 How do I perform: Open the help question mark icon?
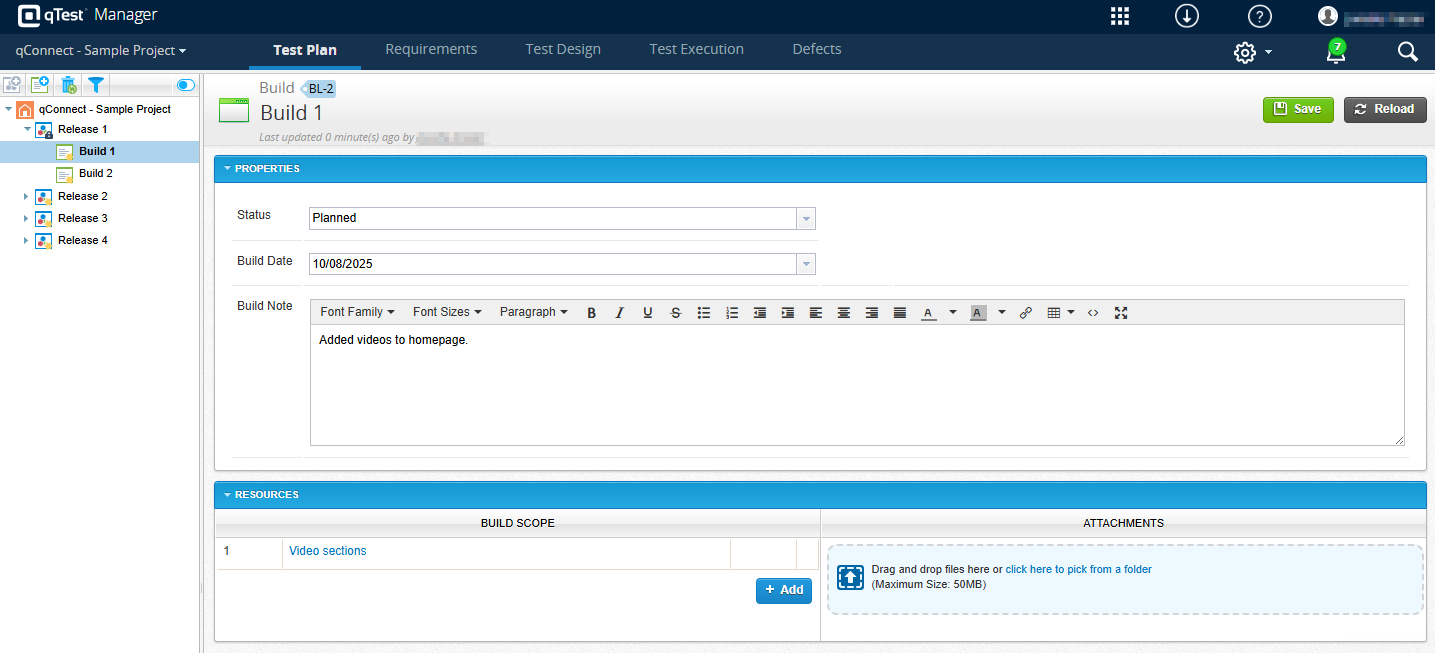coord(1260,16)
